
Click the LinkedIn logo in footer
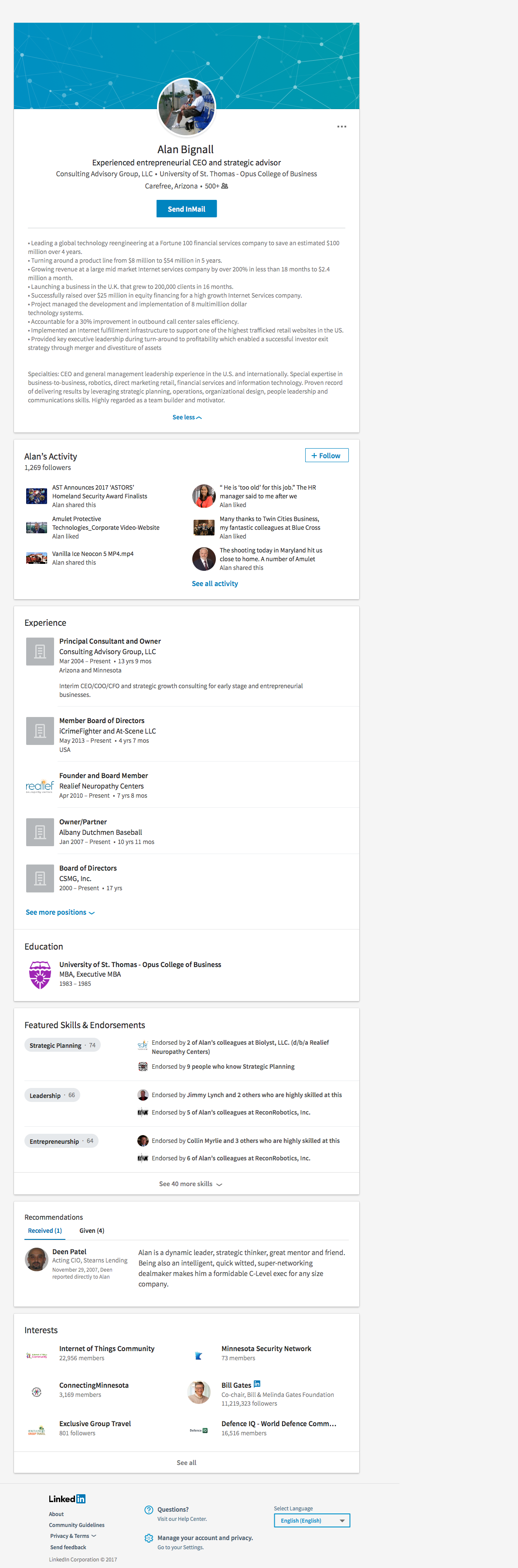click(x=67, y=1499)
